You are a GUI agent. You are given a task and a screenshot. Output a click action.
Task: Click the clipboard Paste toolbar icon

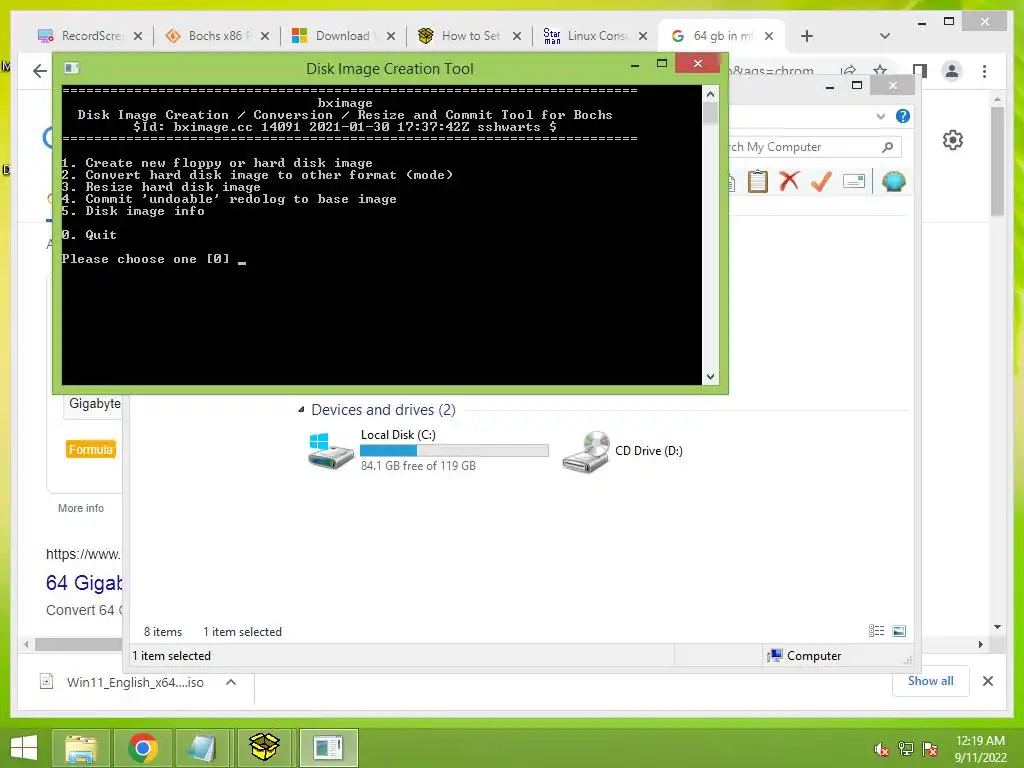(x=758, y=182)
